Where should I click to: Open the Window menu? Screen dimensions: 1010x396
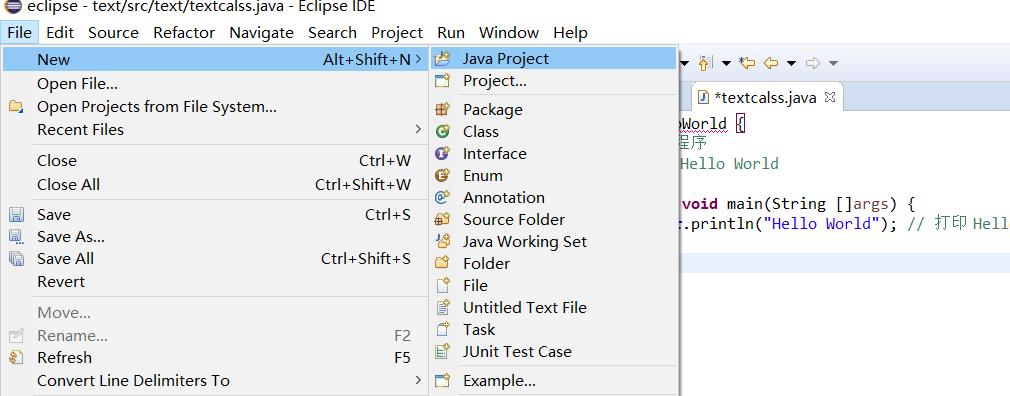click(509, 32)
